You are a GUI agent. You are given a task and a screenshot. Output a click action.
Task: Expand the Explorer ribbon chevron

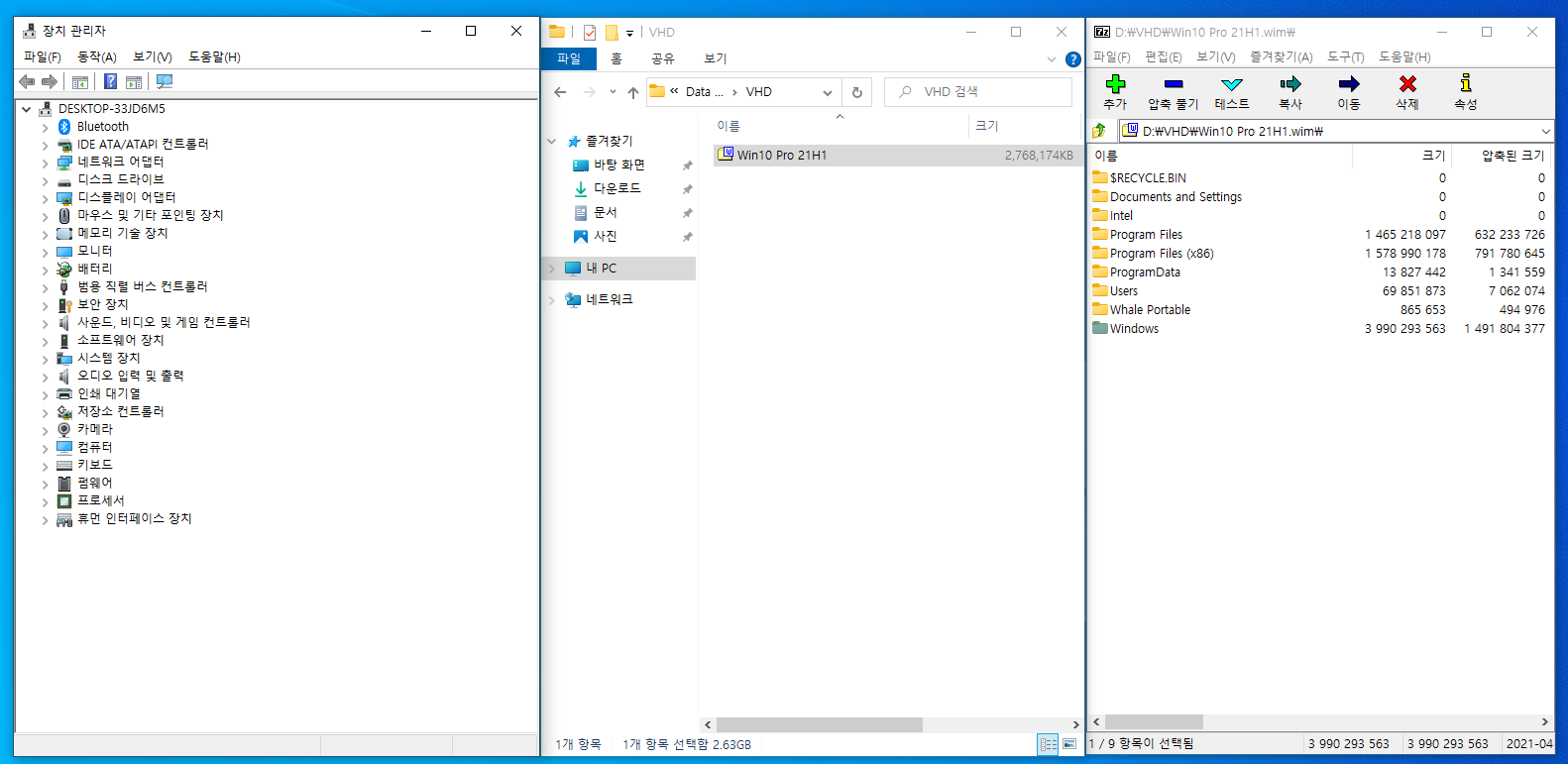pos(1052,59)
